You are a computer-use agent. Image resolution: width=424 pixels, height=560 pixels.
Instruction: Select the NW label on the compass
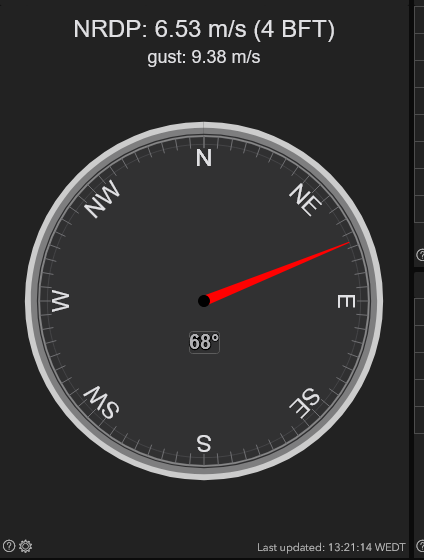[102, 199]
